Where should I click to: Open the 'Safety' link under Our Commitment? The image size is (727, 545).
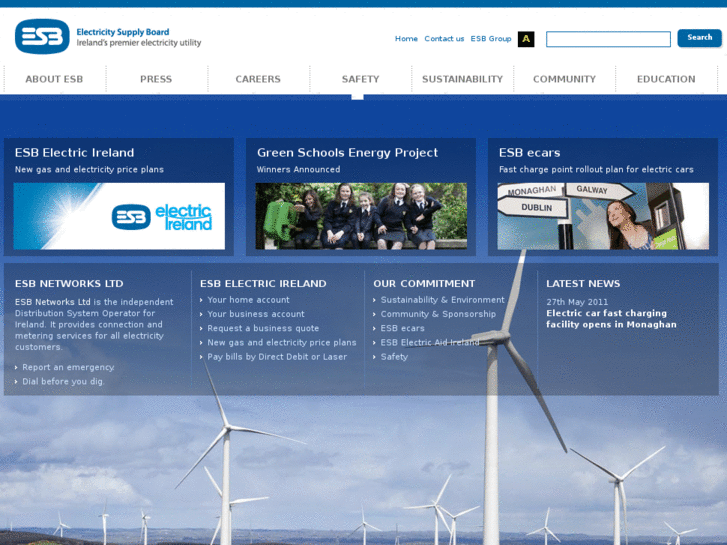click(394, 357)
